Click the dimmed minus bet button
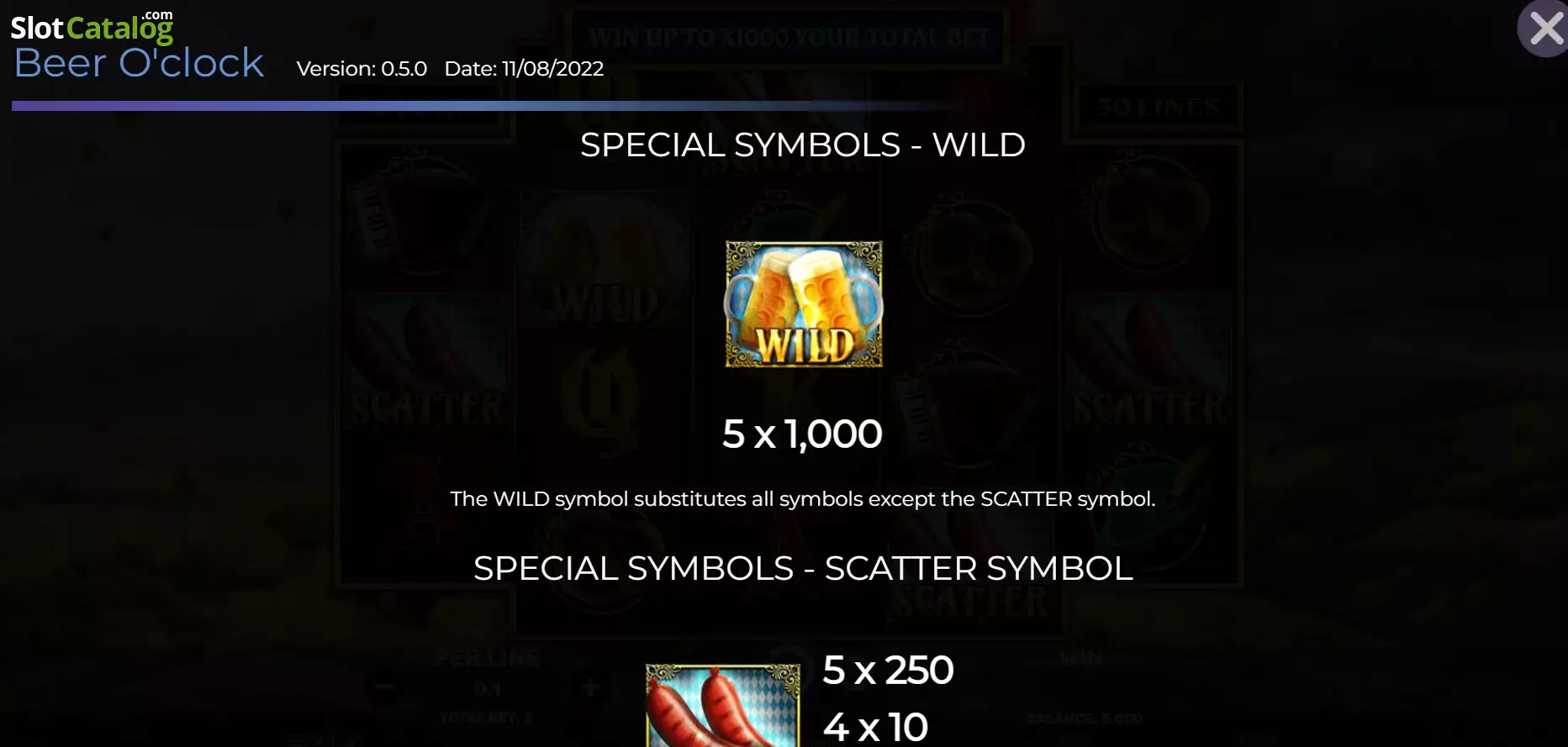The width and height of the screenshot is (1568, 747). point(384,687)
